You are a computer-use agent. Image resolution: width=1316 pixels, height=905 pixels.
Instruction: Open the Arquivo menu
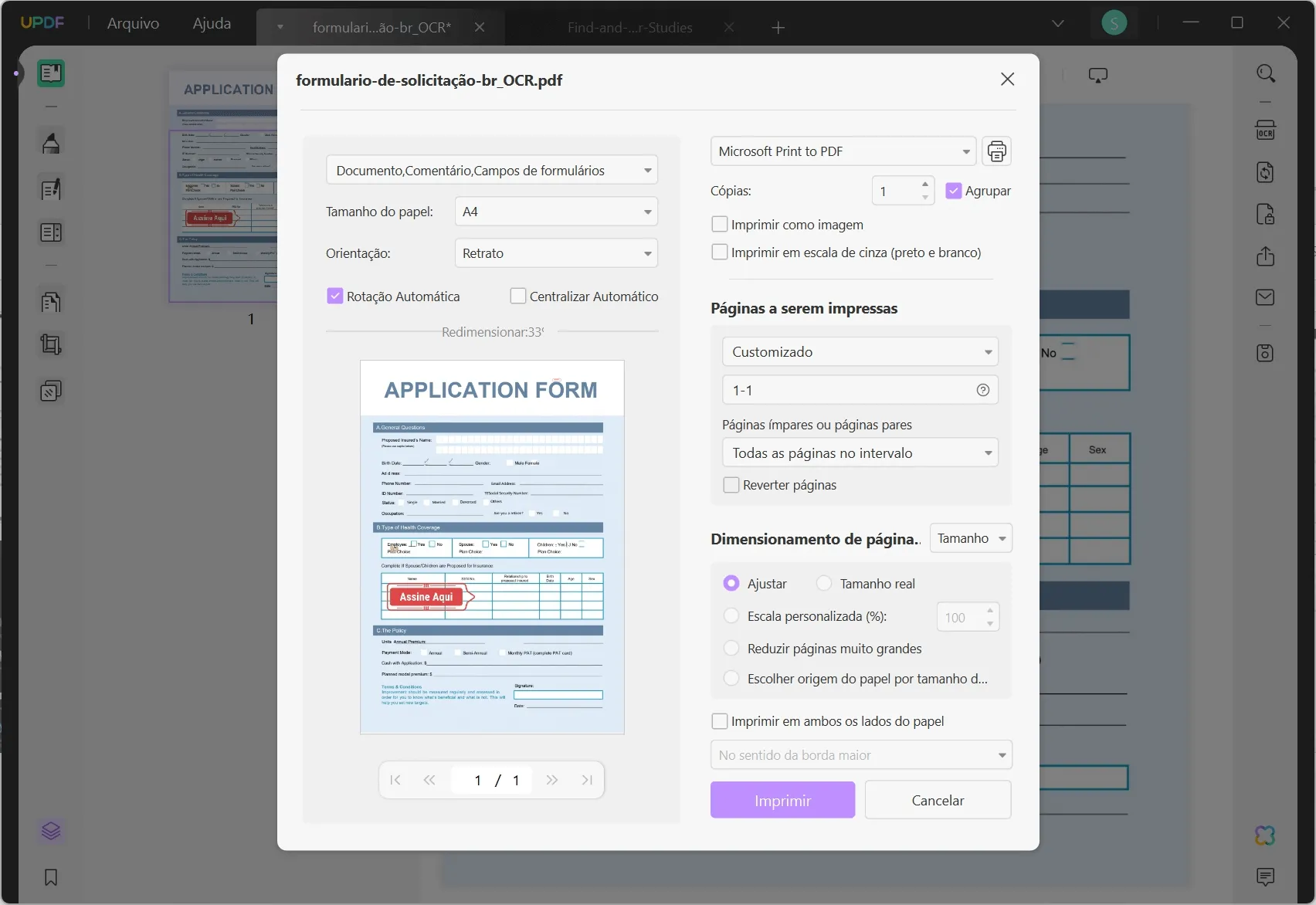click(132, 23)
